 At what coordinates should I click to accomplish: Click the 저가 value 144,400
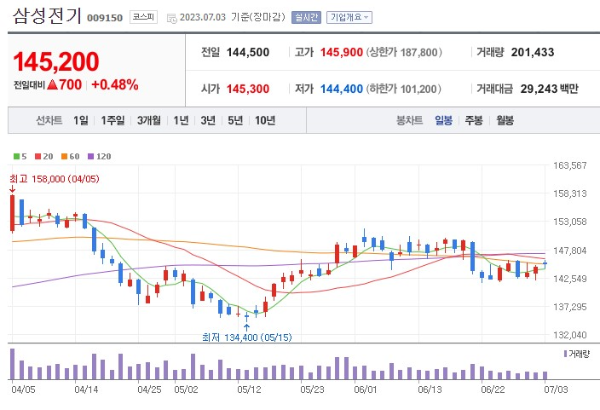tap(341, 89)
